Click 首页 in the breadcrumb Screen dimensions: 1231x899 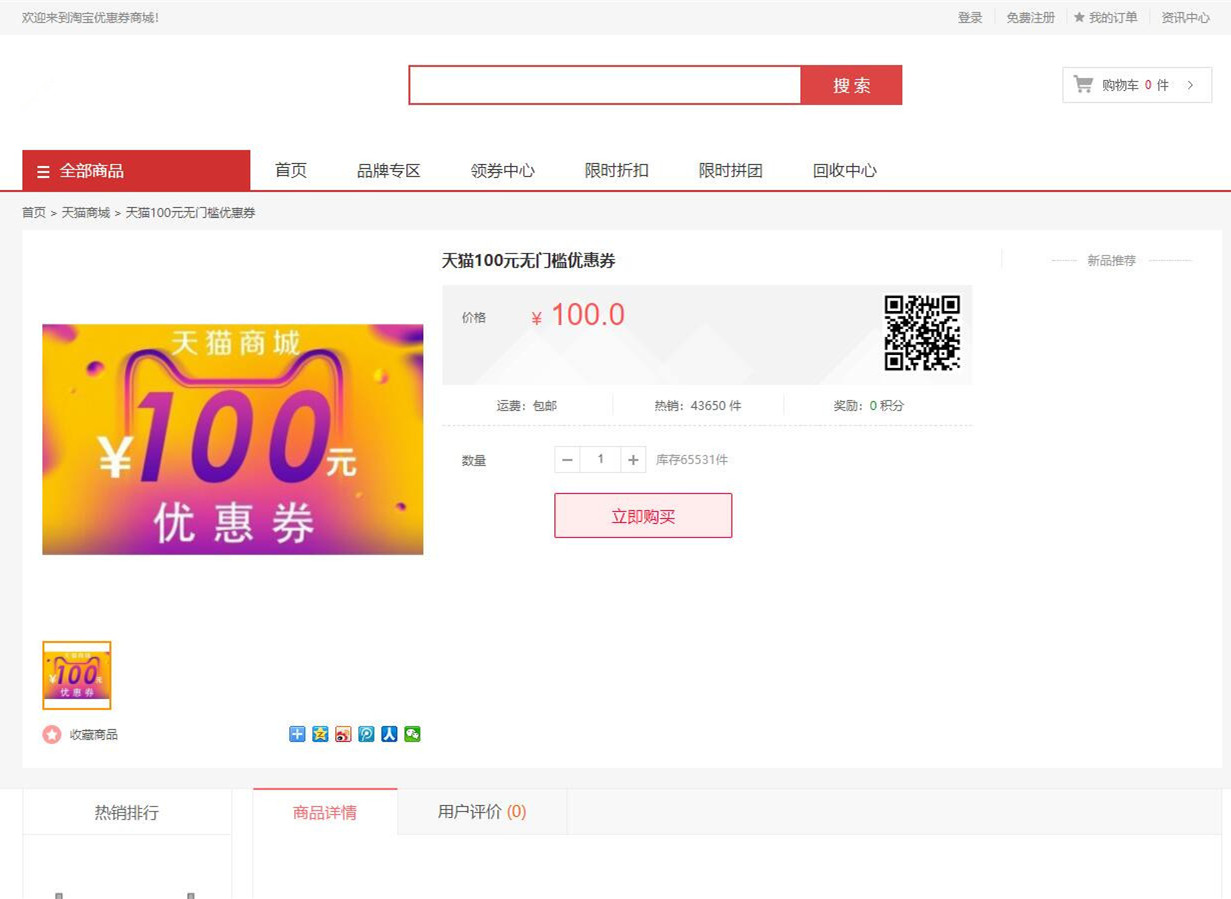34,212
